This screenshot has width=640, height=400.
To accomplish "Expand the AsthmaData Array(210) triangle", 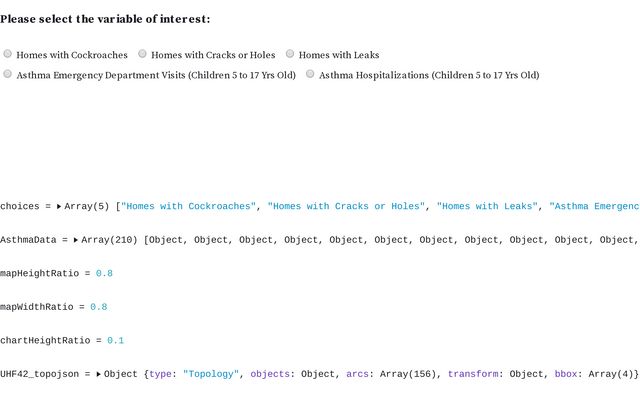I will [76, 240].
